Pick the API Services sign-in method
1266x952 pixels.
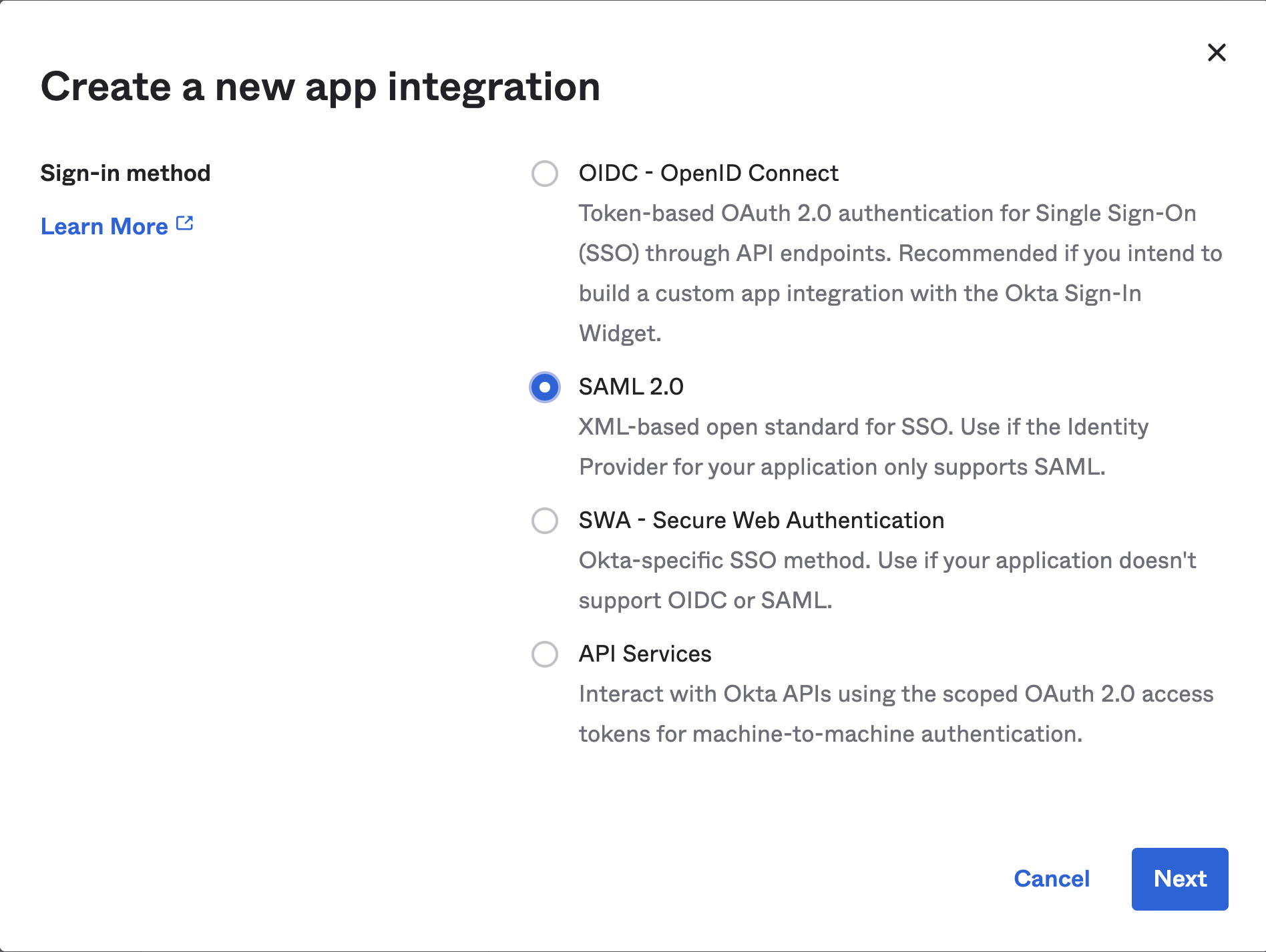click(545, 655)
